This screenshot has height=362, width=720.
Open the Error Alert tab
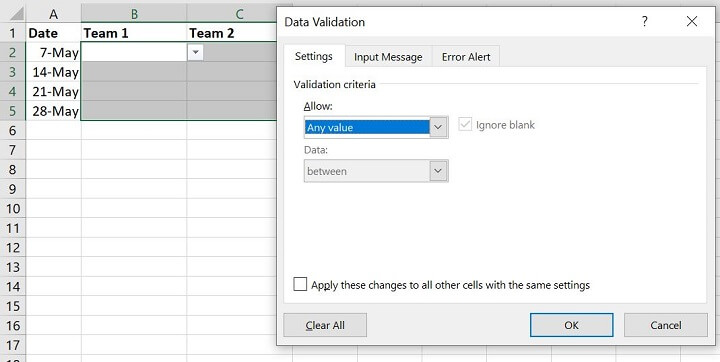(x=466, y=57)
